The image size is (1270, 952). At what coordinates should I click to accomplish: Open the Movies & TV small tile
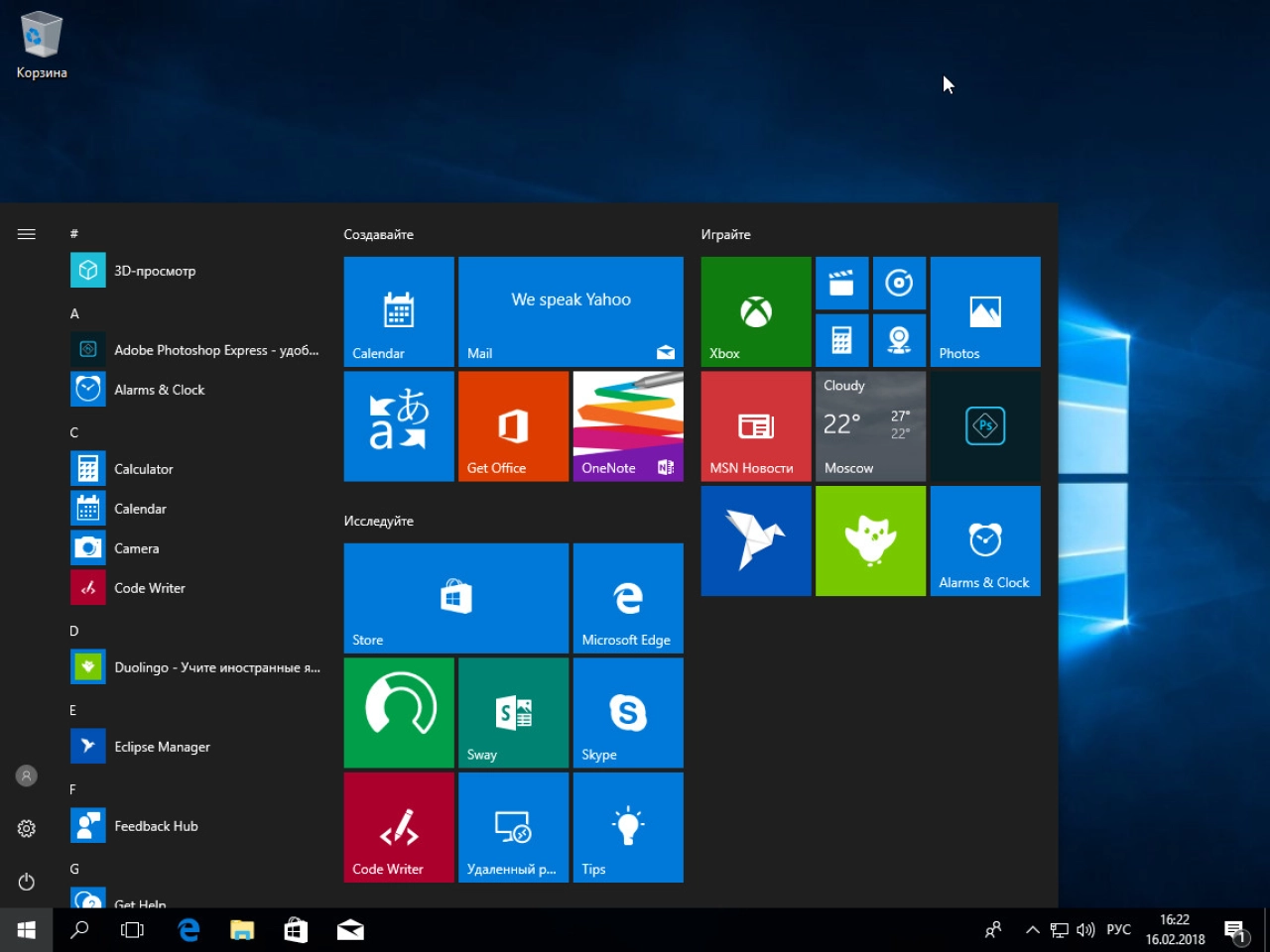(x=841, y=283)
